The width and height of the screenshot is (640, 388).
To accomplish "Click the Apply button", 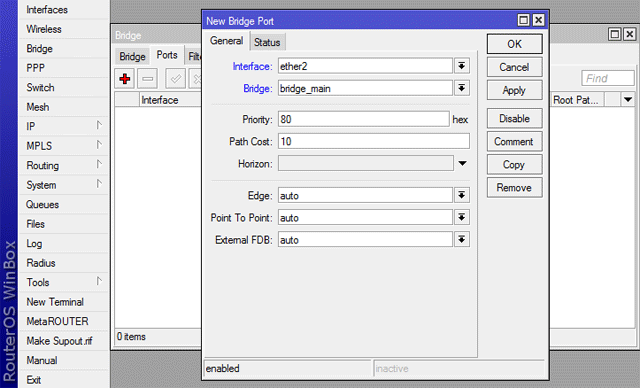I will pyautogui.click(x=514, y=90).
